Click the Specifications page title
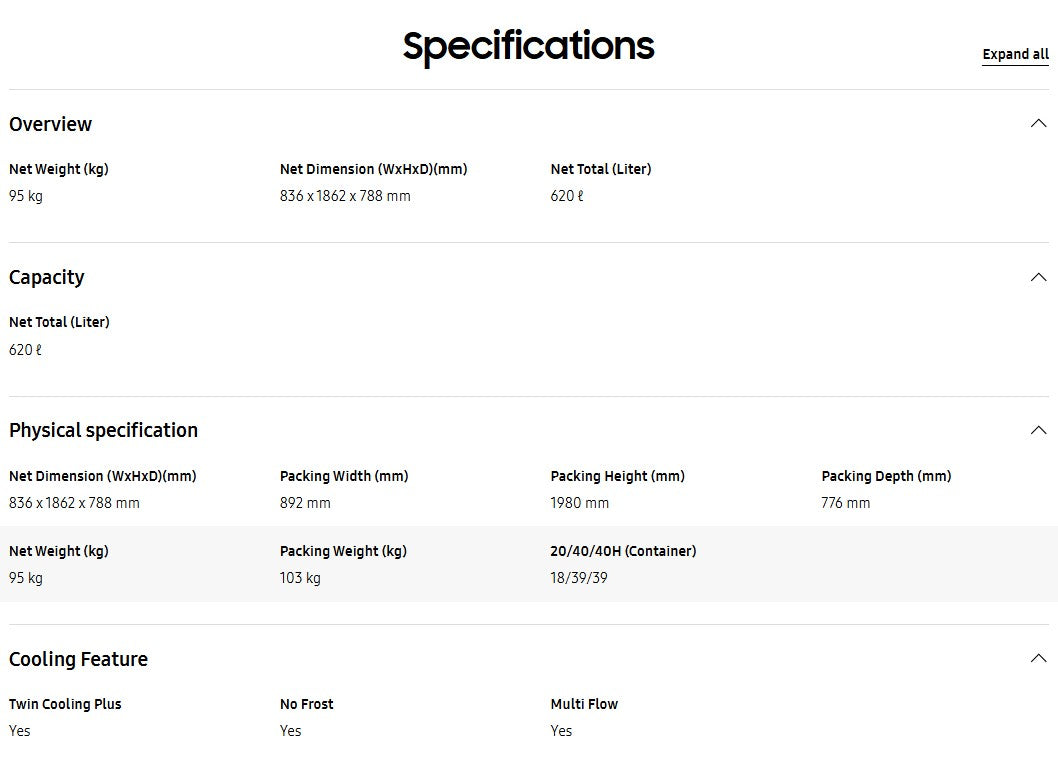Image resolution: width=1058 pixels, height=777 pixels. point(528,47)
